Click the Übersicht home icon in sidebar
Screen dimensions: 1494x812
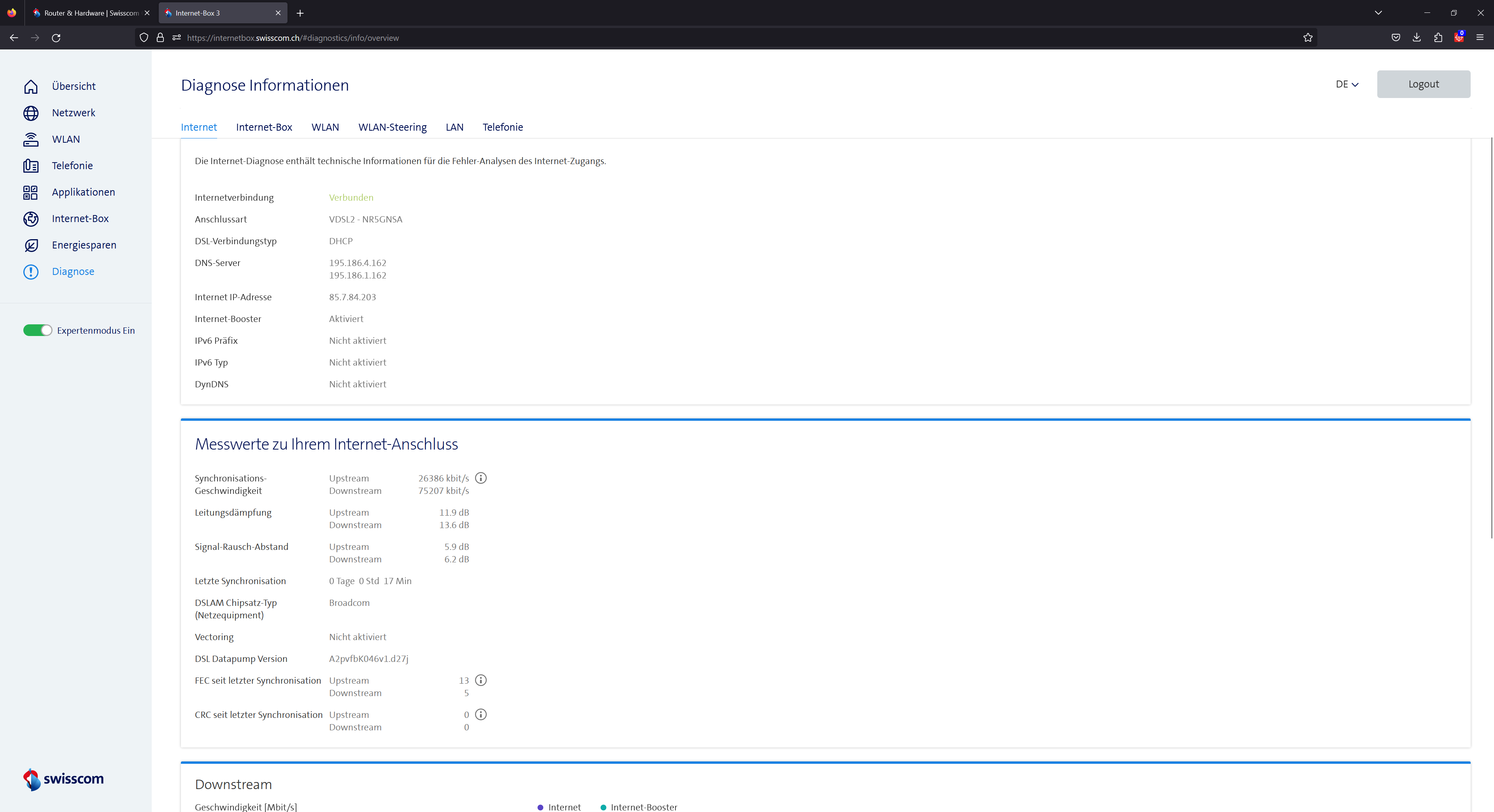31,86
